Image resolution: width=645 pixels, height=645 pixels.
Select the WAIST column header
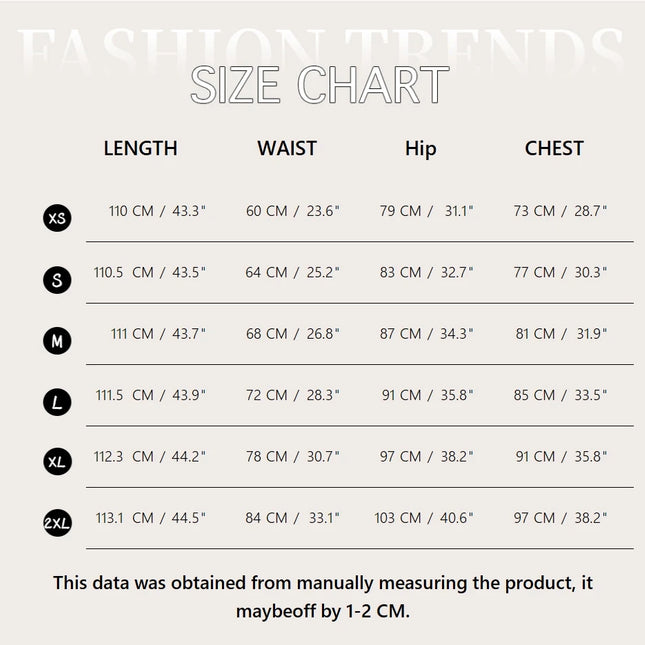click(287, 148)
